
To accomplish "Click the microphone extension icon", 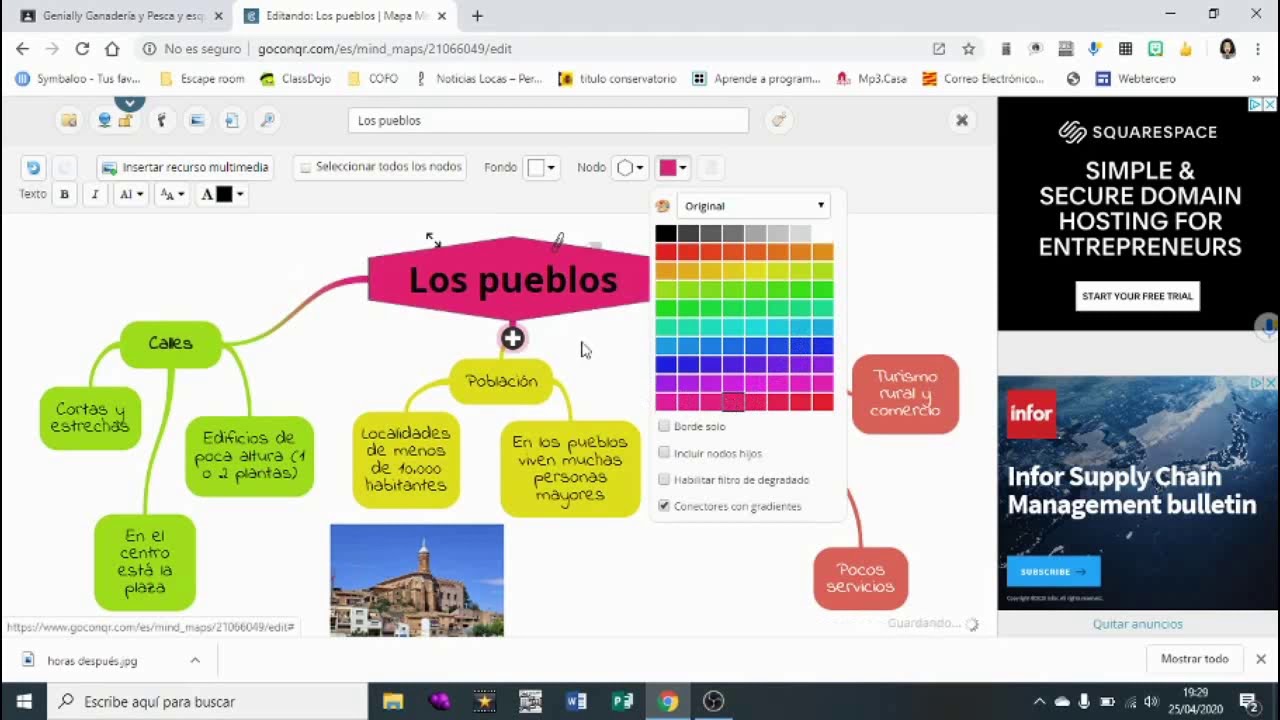I will pyautogui.click(x=1095, y=48).
